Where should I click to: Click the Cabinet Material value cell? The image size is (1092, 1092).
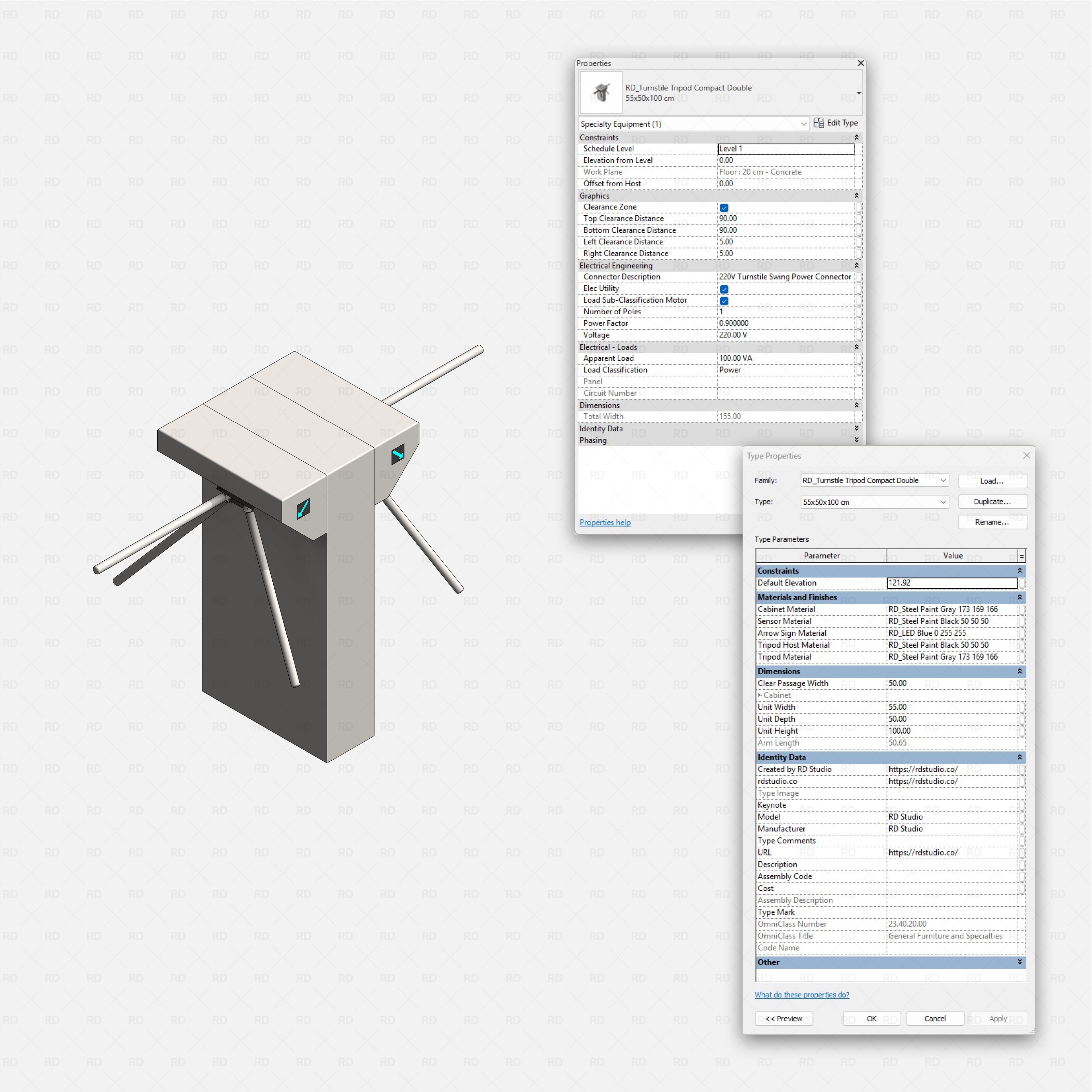tap(952, 609)
